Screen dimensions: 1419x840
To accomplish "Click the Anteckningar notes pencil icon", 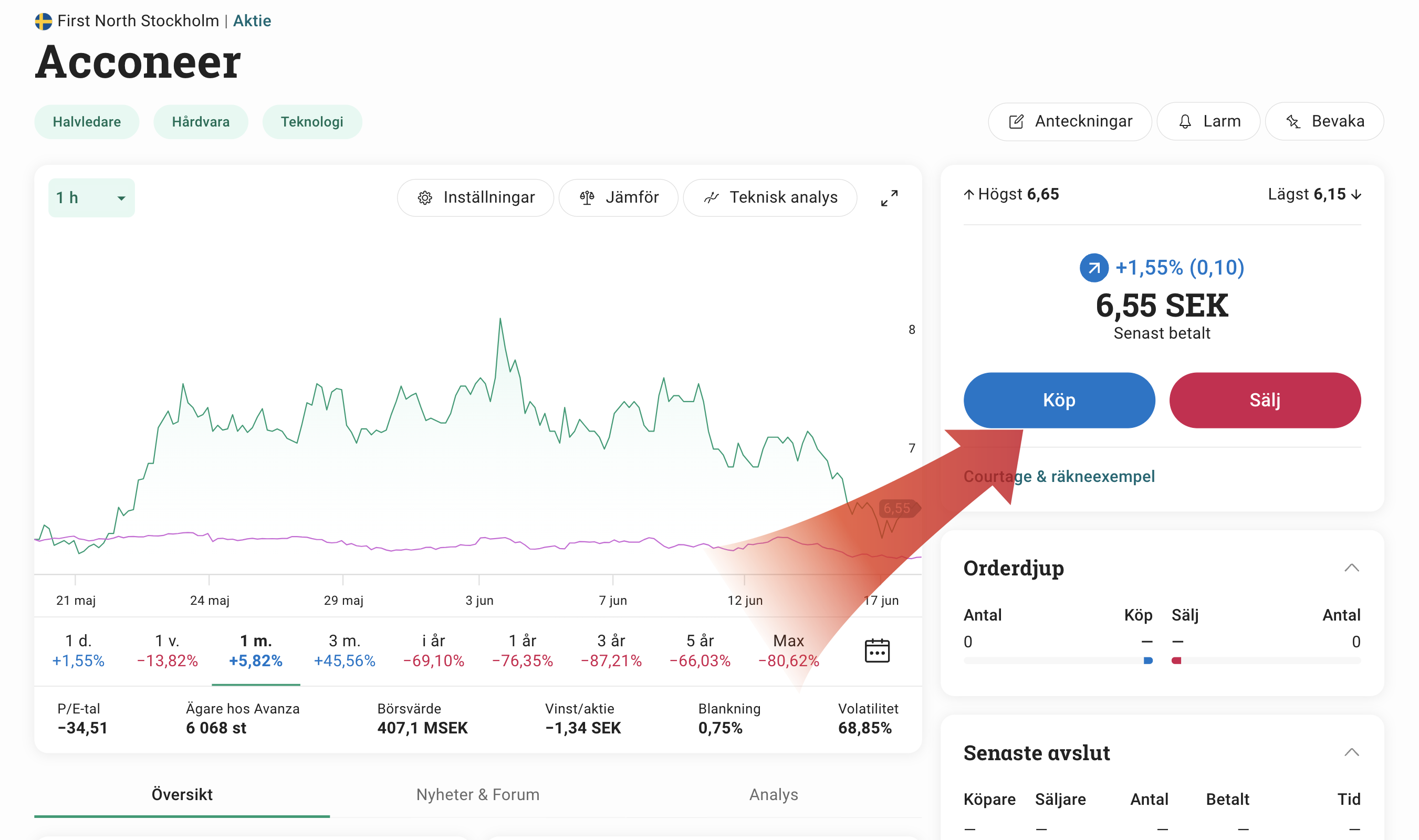I will 1016,122.
